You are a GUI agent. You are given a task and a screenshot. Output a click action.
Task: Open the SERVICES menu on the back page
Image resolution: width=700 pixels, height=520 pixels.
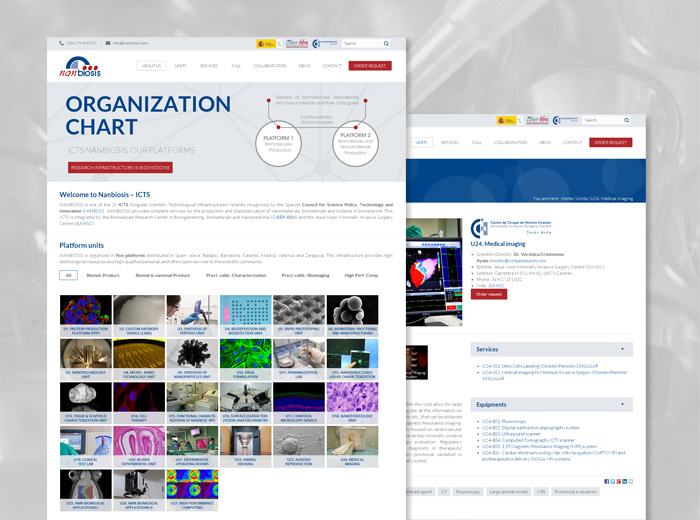[x=450, y=142]
